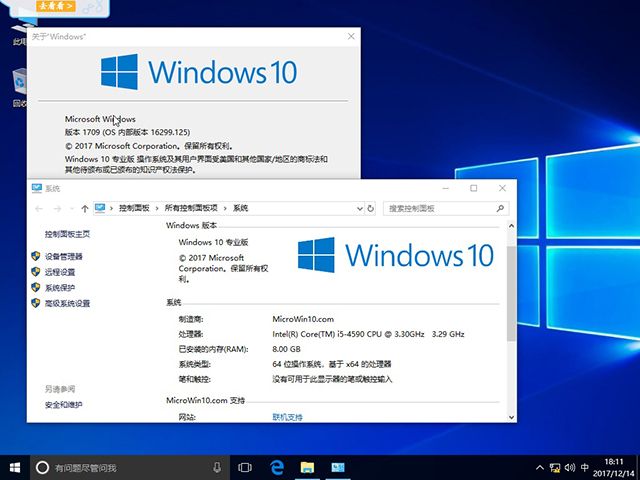Click shield icon beside 系统保护

pyautogui.click(x=36, y=287)
